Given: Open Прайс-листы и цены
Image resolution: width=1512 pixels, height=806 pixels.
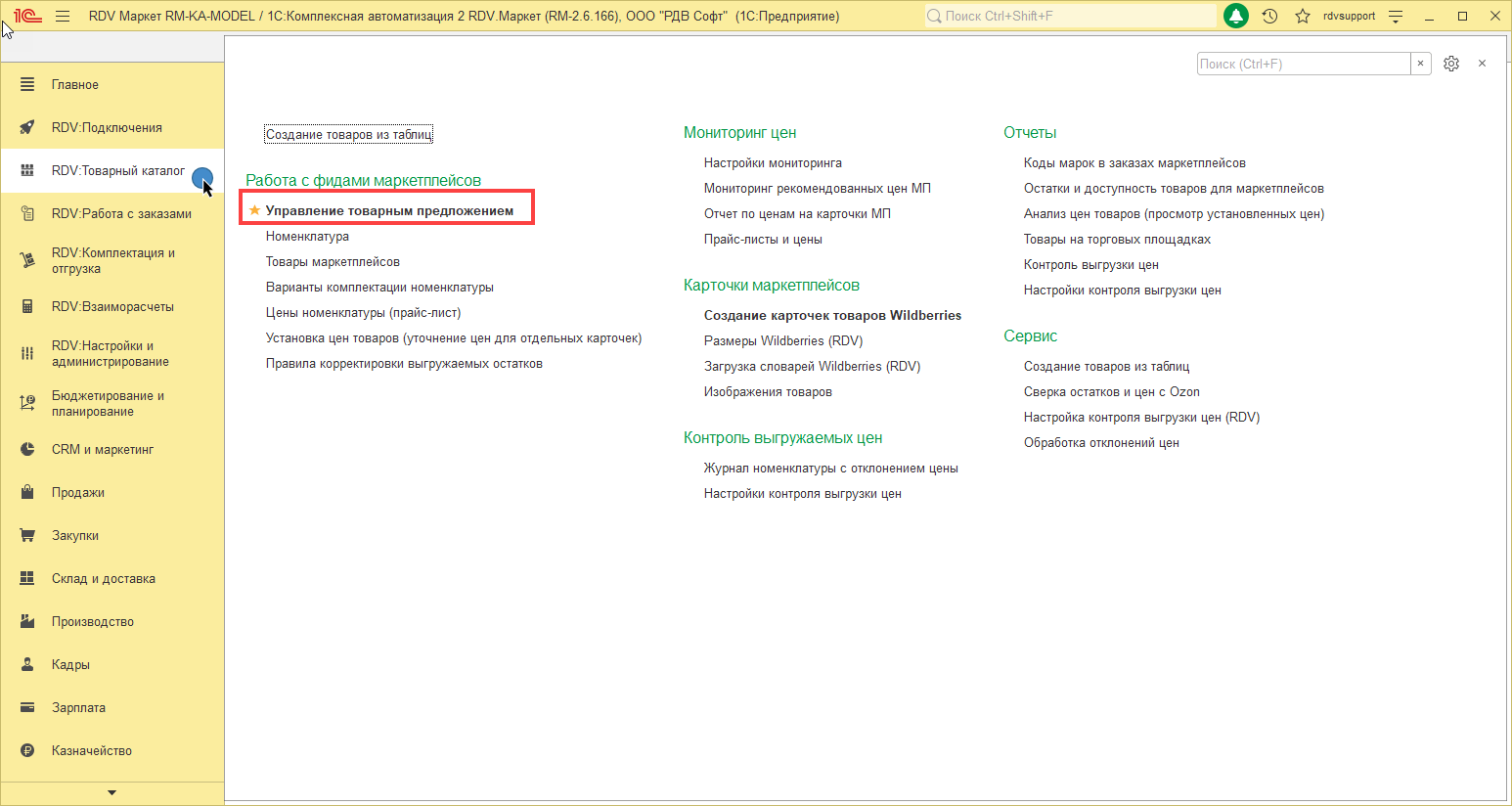Looking at the screenshot, I should pos(763,240).
